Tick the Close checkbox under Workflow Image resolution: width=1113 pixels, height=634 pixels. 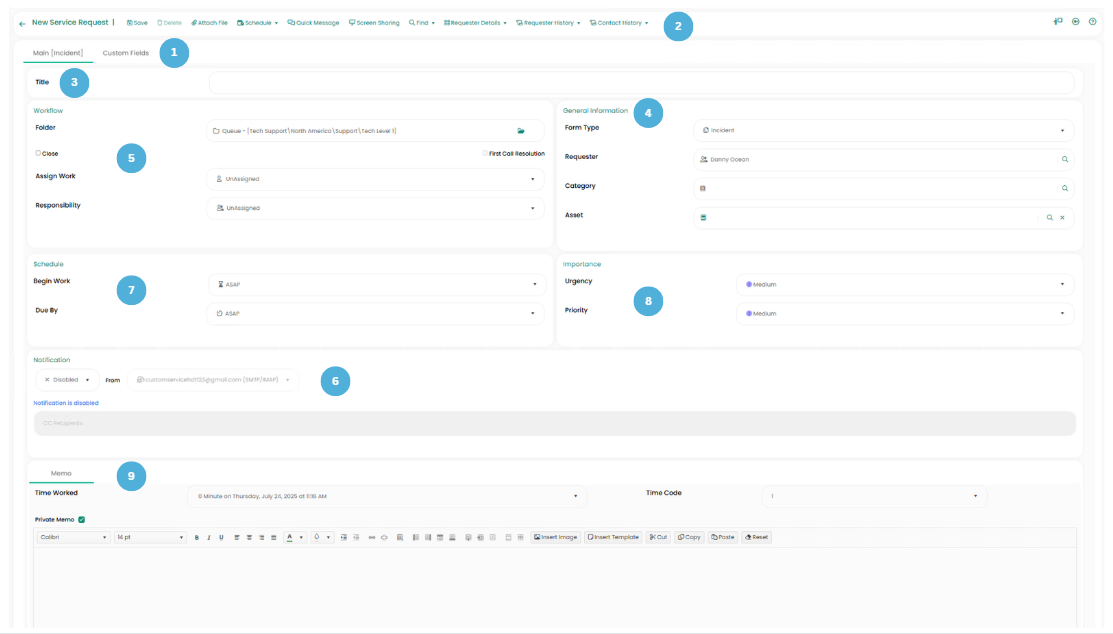tap(38, 154)
